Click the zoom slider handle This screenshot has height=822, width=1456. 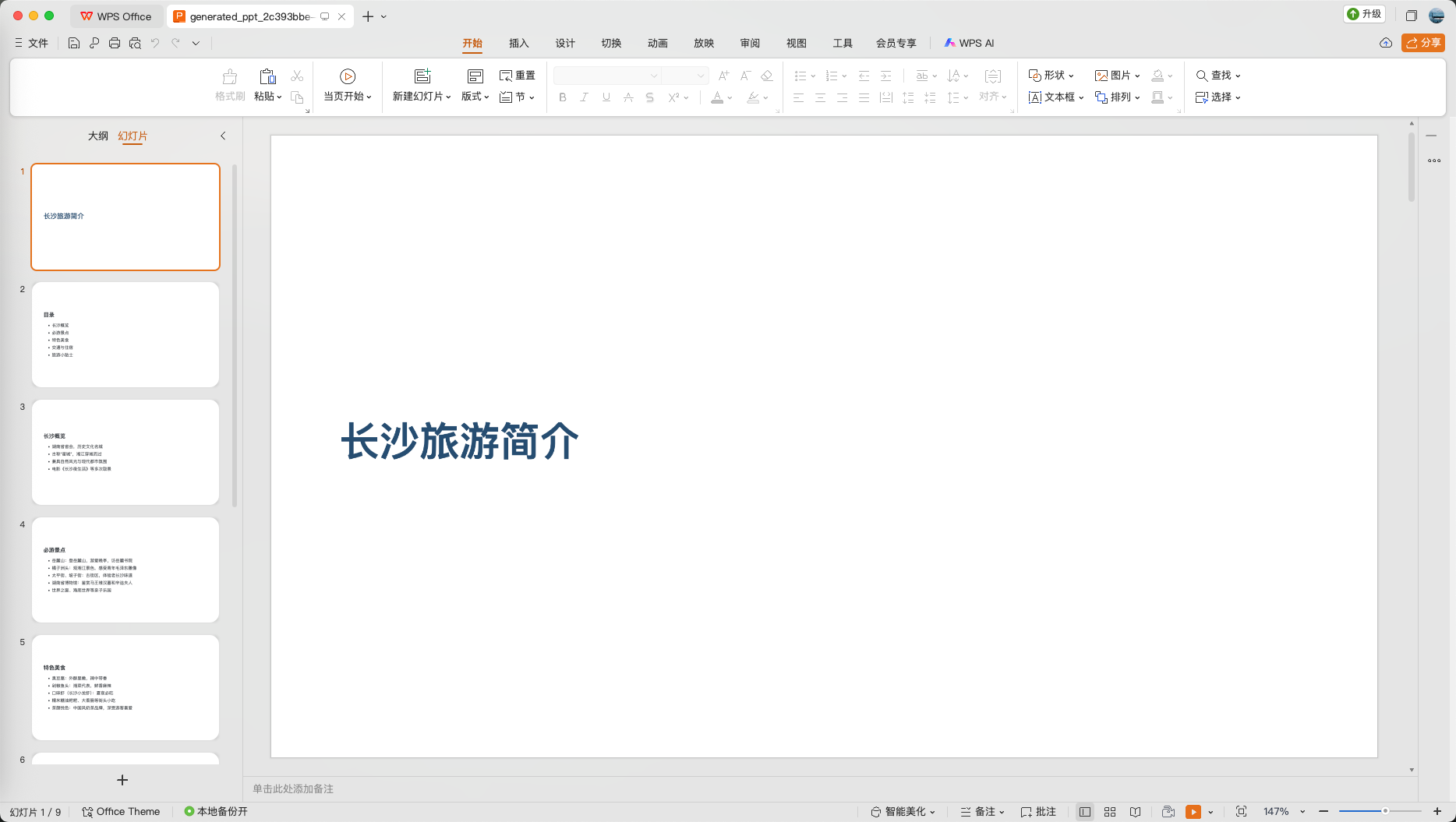coord(1385,812)
